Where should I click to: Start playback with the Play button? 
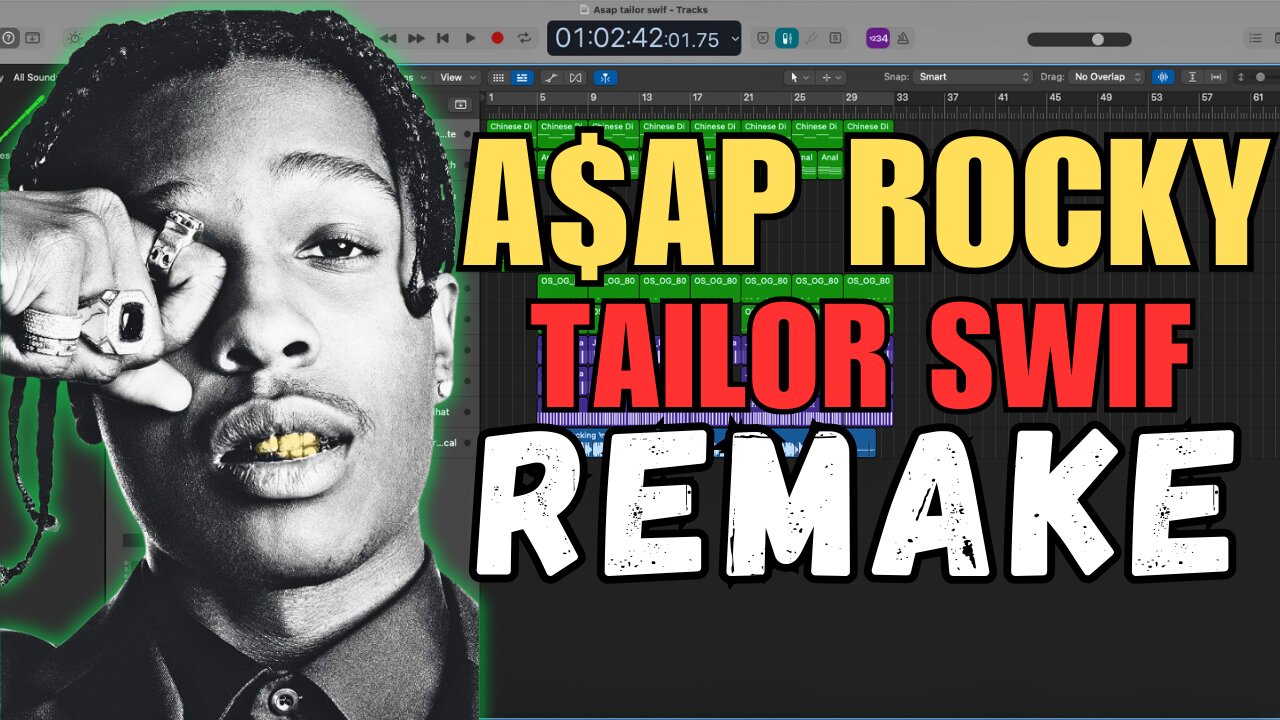[470, 38]
